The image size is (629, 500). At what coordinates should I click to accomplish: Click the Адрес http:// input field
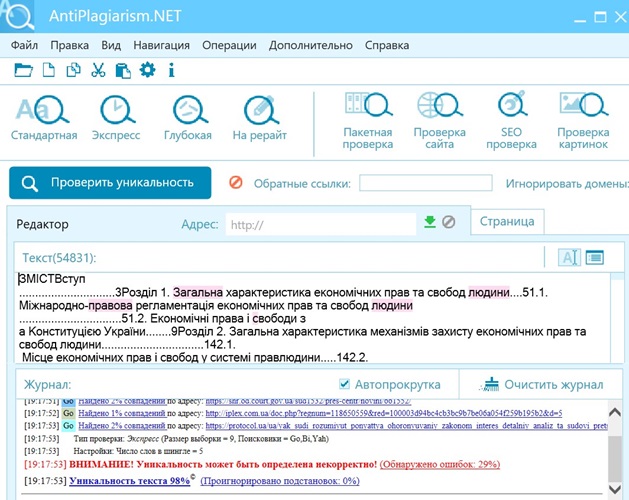321,224
